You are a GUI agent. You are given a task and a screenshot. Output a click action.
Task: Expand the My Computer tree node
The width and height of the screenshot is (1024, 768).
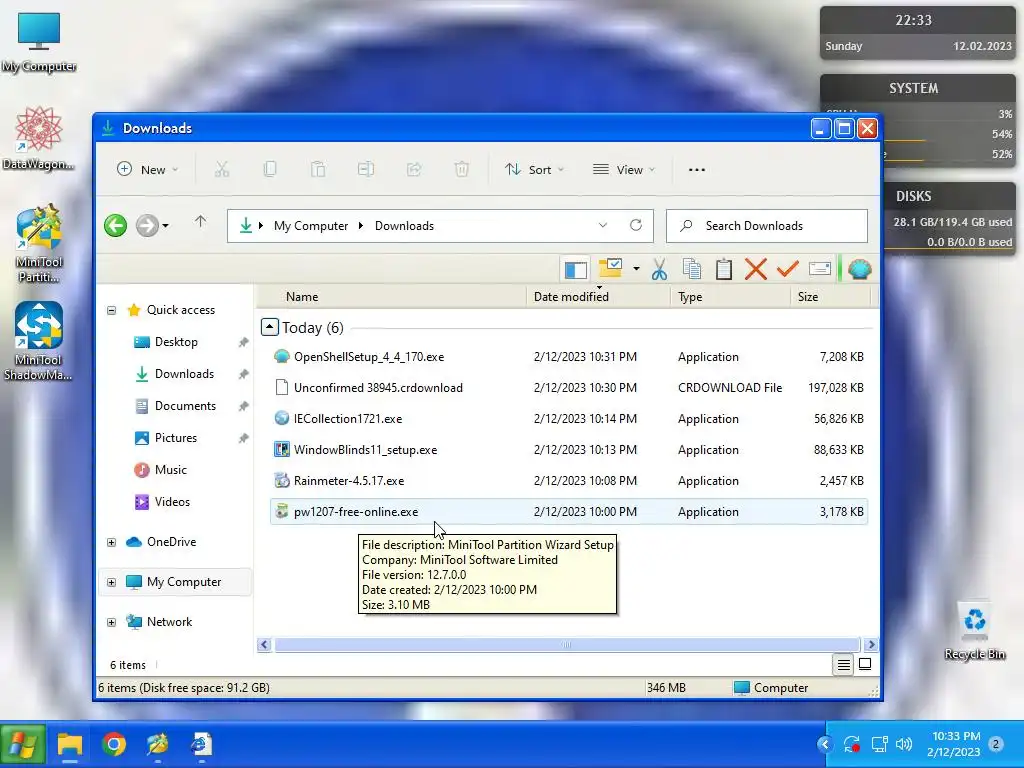[x=112, y=582]
